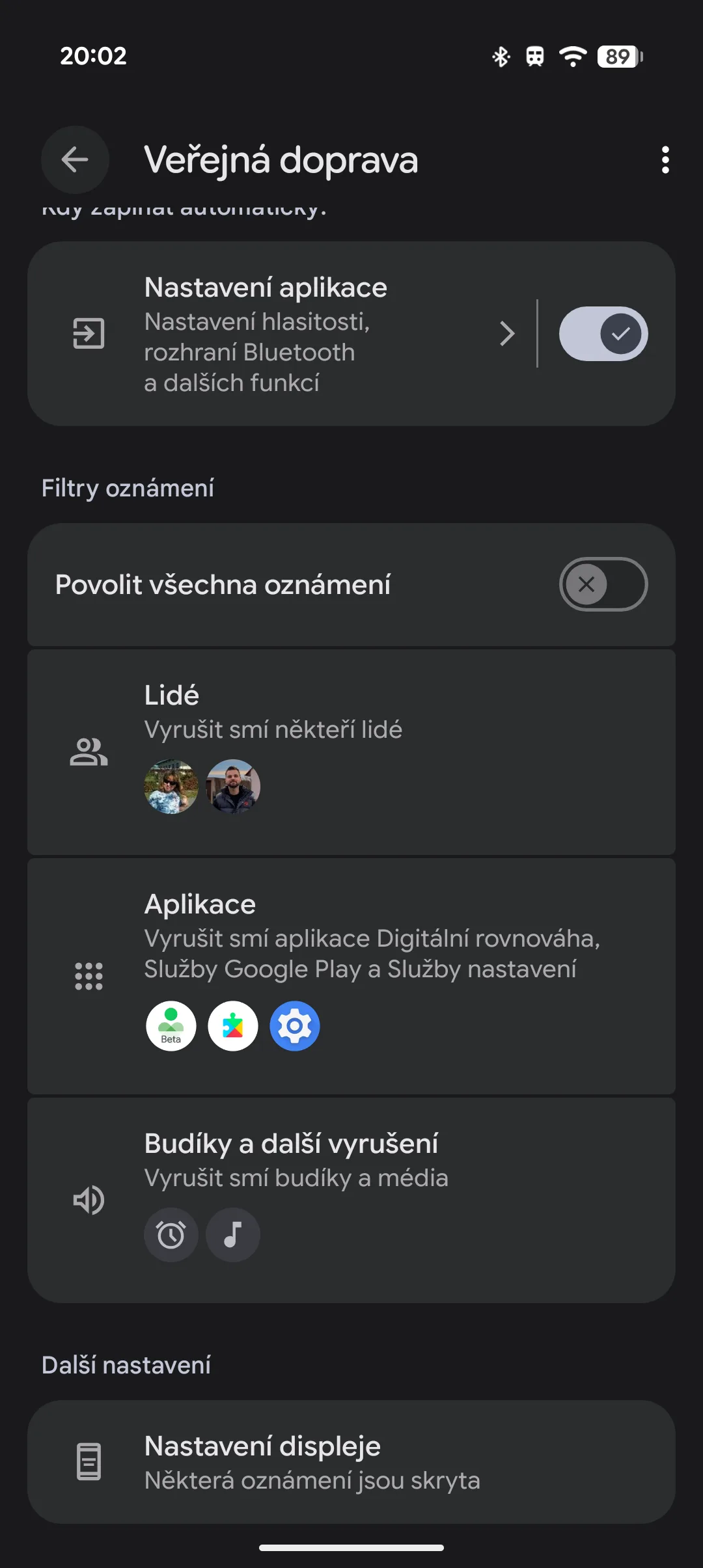Open the Aplikace filter settings
Image resolution: width=703 pixels, height=1568 pixels.
[x=371, y=937]
